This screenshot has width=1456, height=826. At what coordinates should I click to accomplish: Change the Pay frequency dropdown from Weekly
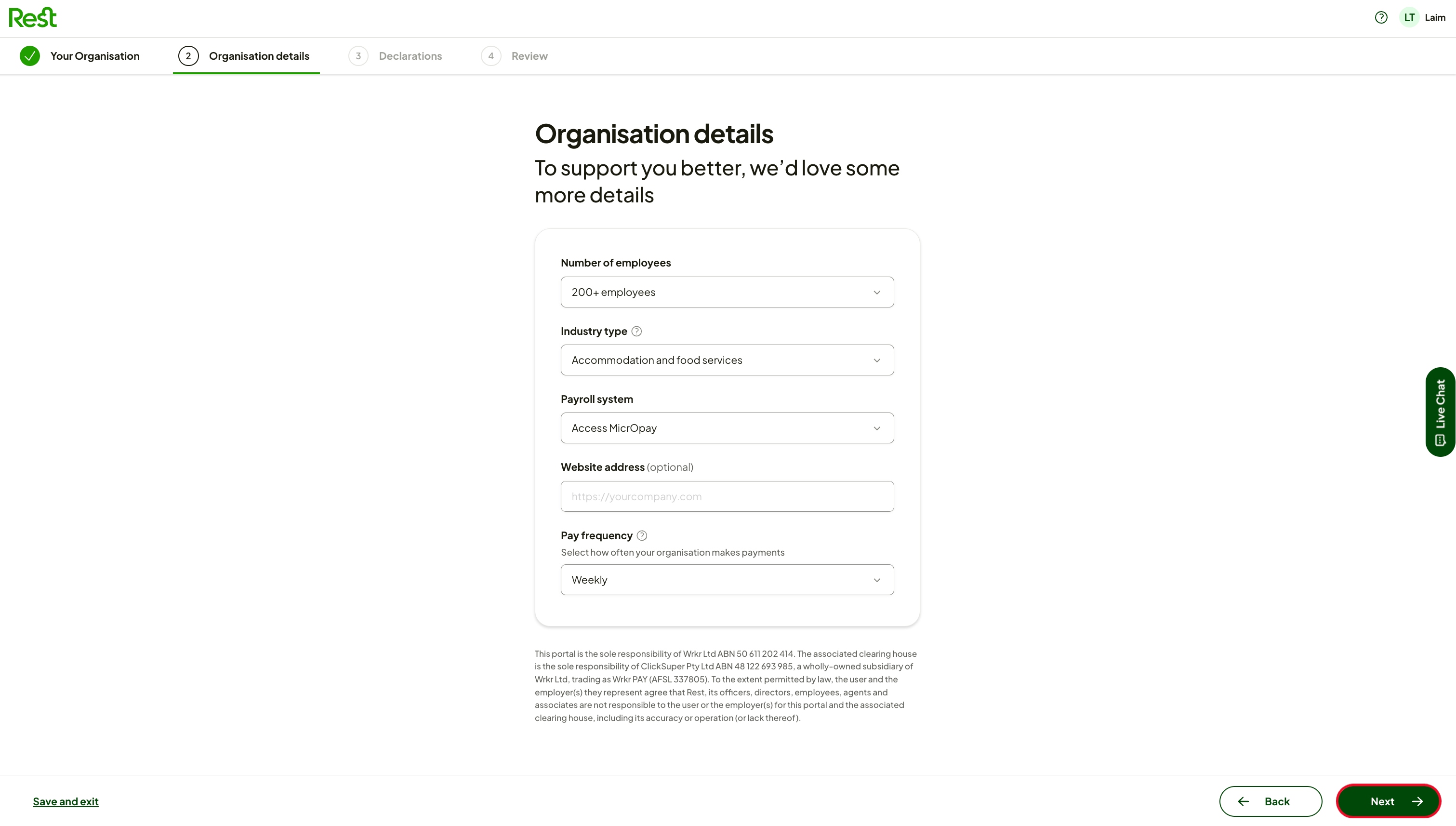click(x=727, y=580)
